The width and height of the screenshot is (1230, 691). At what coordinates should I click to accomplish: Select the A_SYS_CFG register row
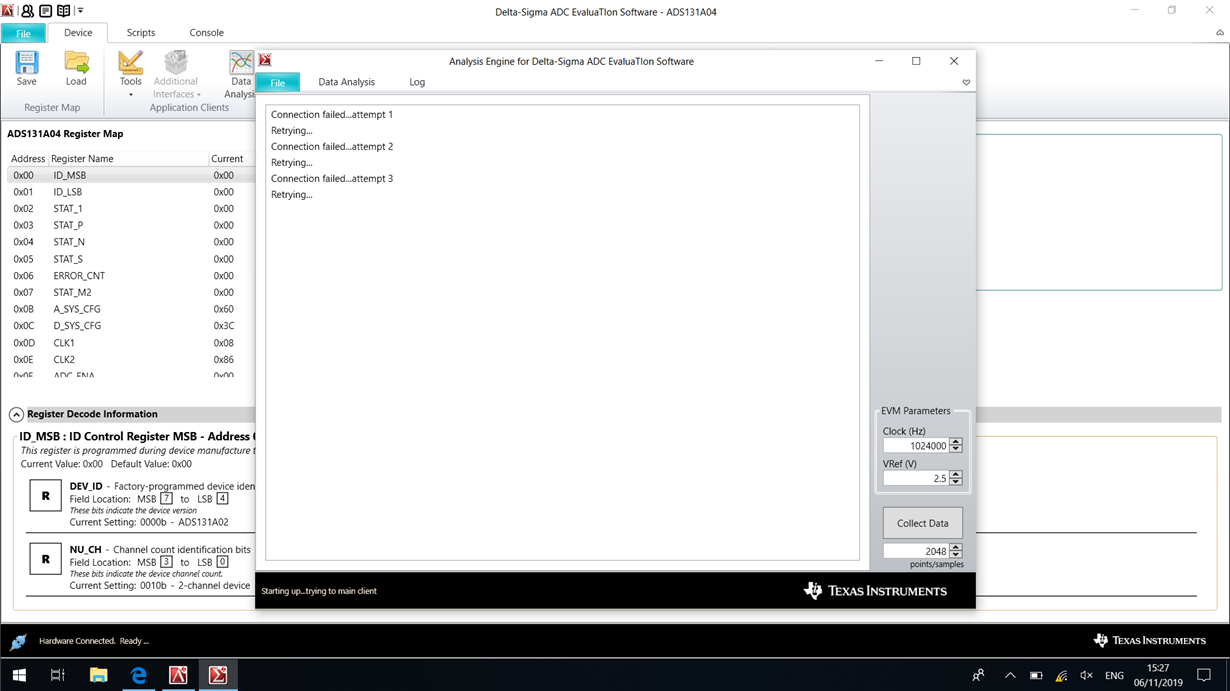(131, 309)
